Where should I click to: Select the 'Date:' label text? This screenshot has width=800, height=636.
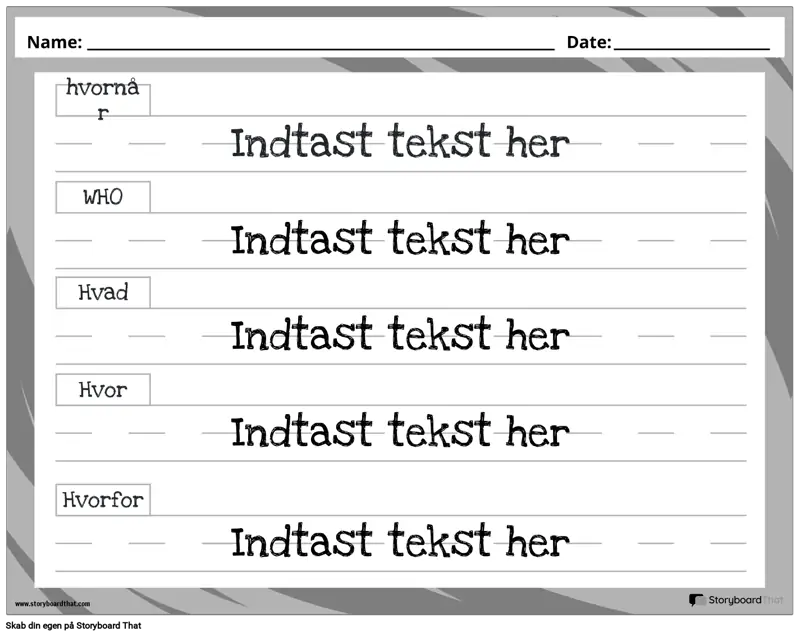click(x=588, y=42)
